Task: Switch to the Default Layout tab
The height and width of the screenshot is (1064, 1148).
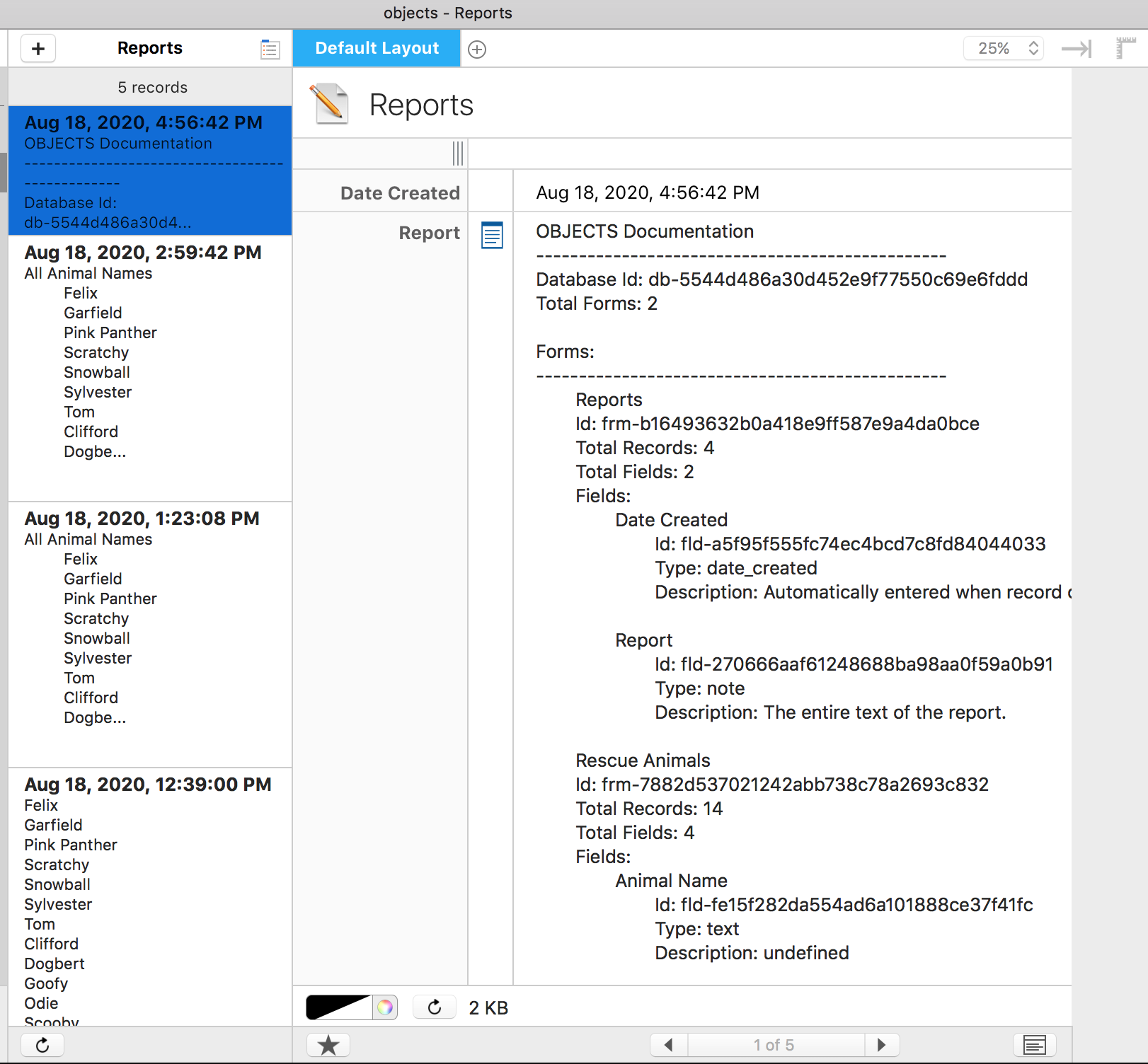Action: [377, 49]
